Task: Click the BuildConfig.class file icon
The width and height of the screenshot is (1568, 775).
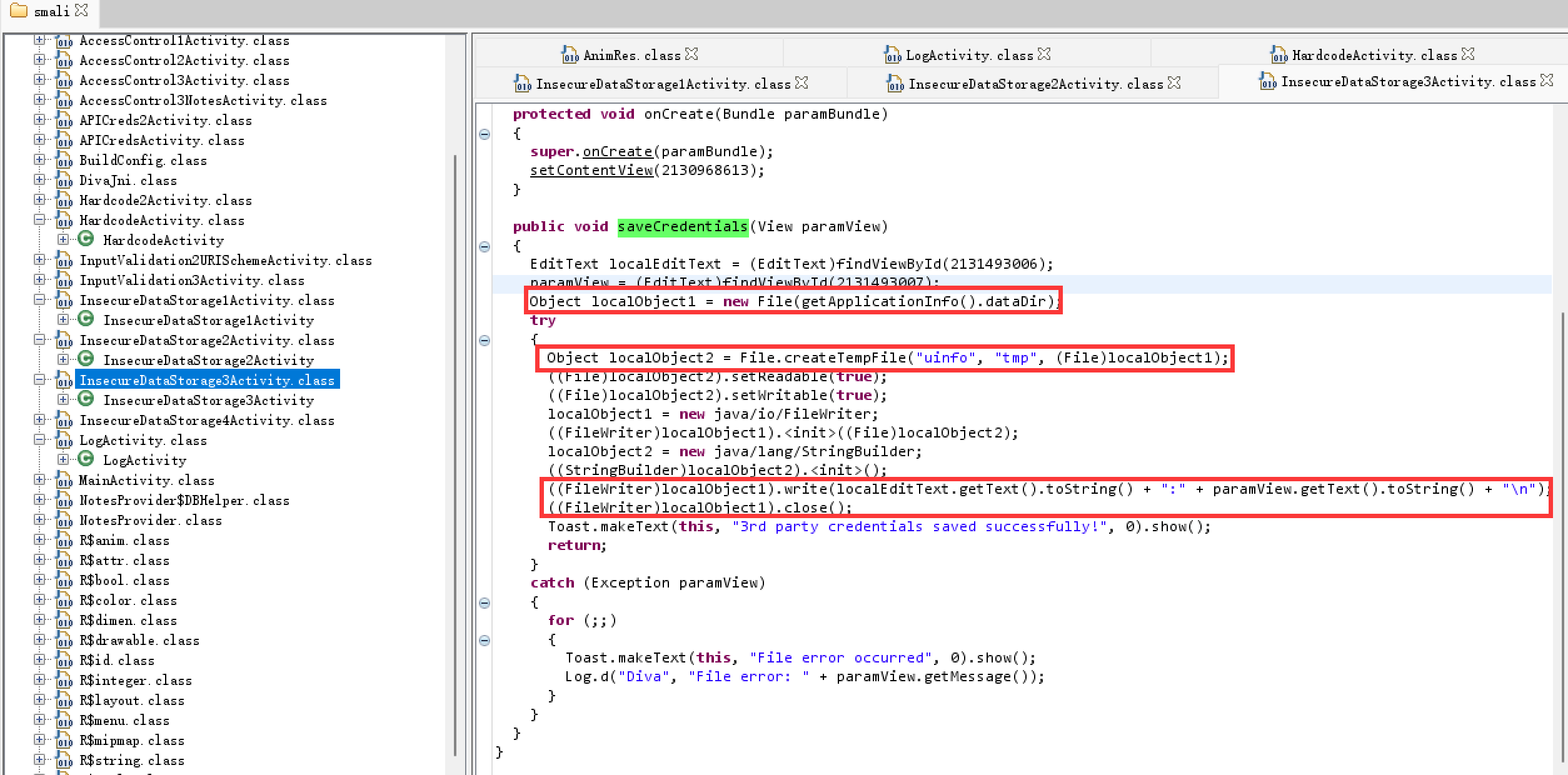Action: [x=63, y=160]
